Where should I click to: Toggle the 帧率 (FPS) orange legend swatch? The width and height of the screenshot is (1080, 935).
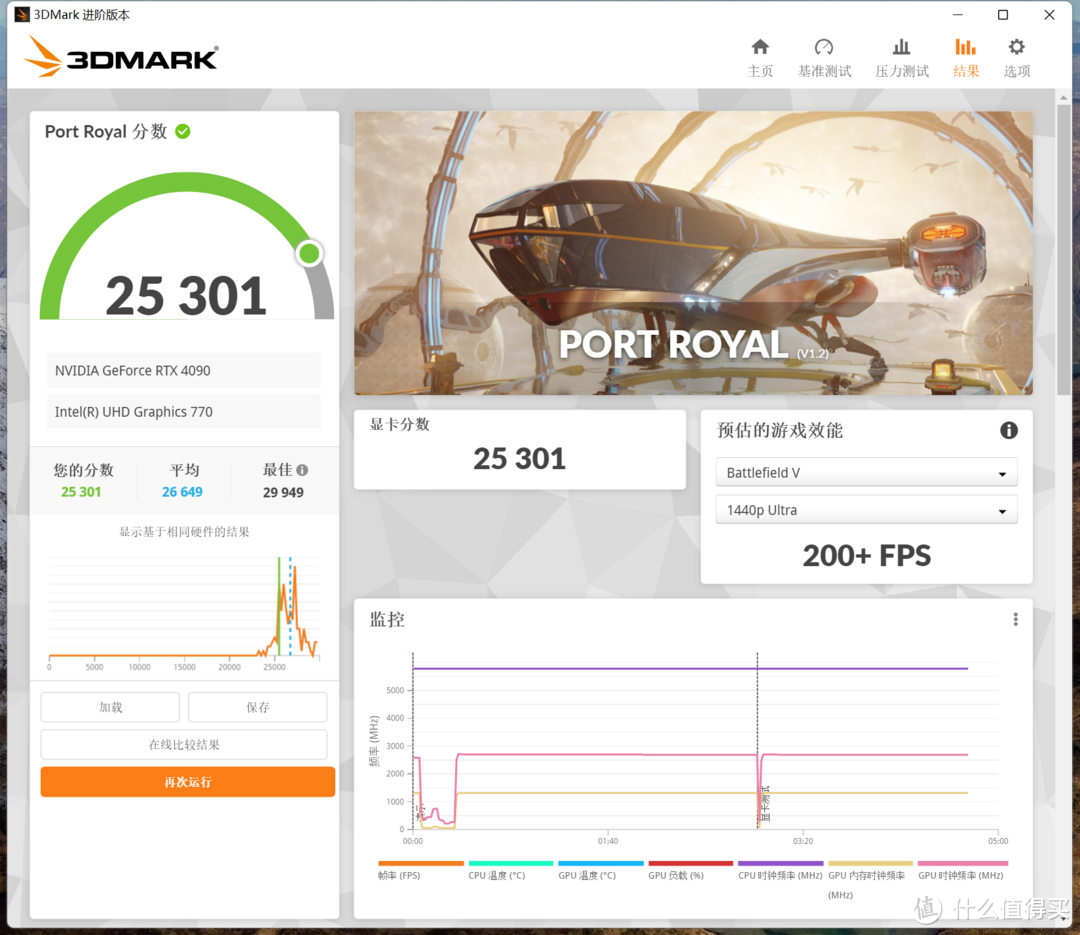pos(421,863)
